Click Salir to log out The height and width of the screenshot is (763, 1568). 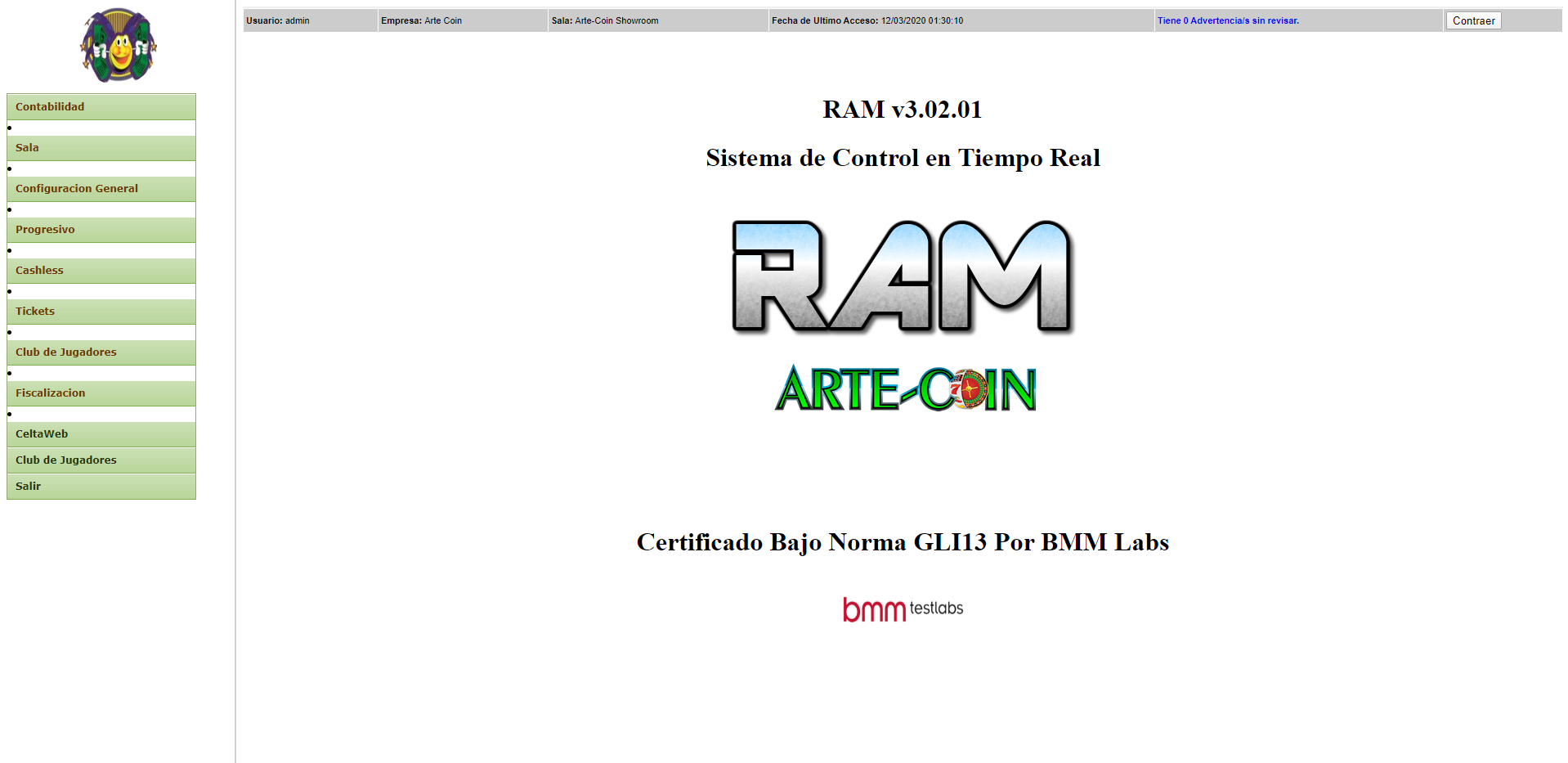[101, 487]
